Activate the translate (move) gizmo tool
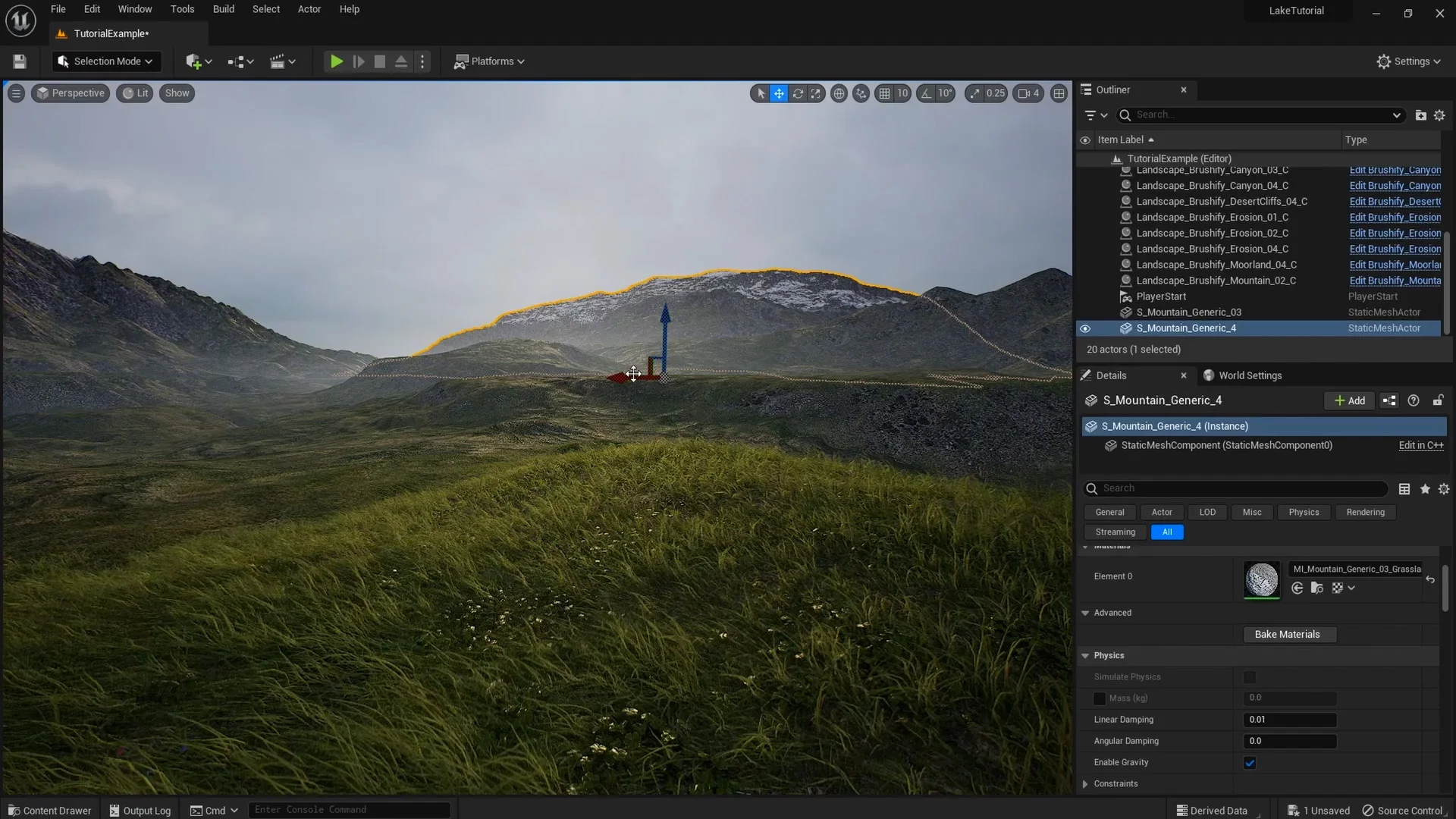The width and height of the screenshot is (1456, 819). tap(779, 93)
